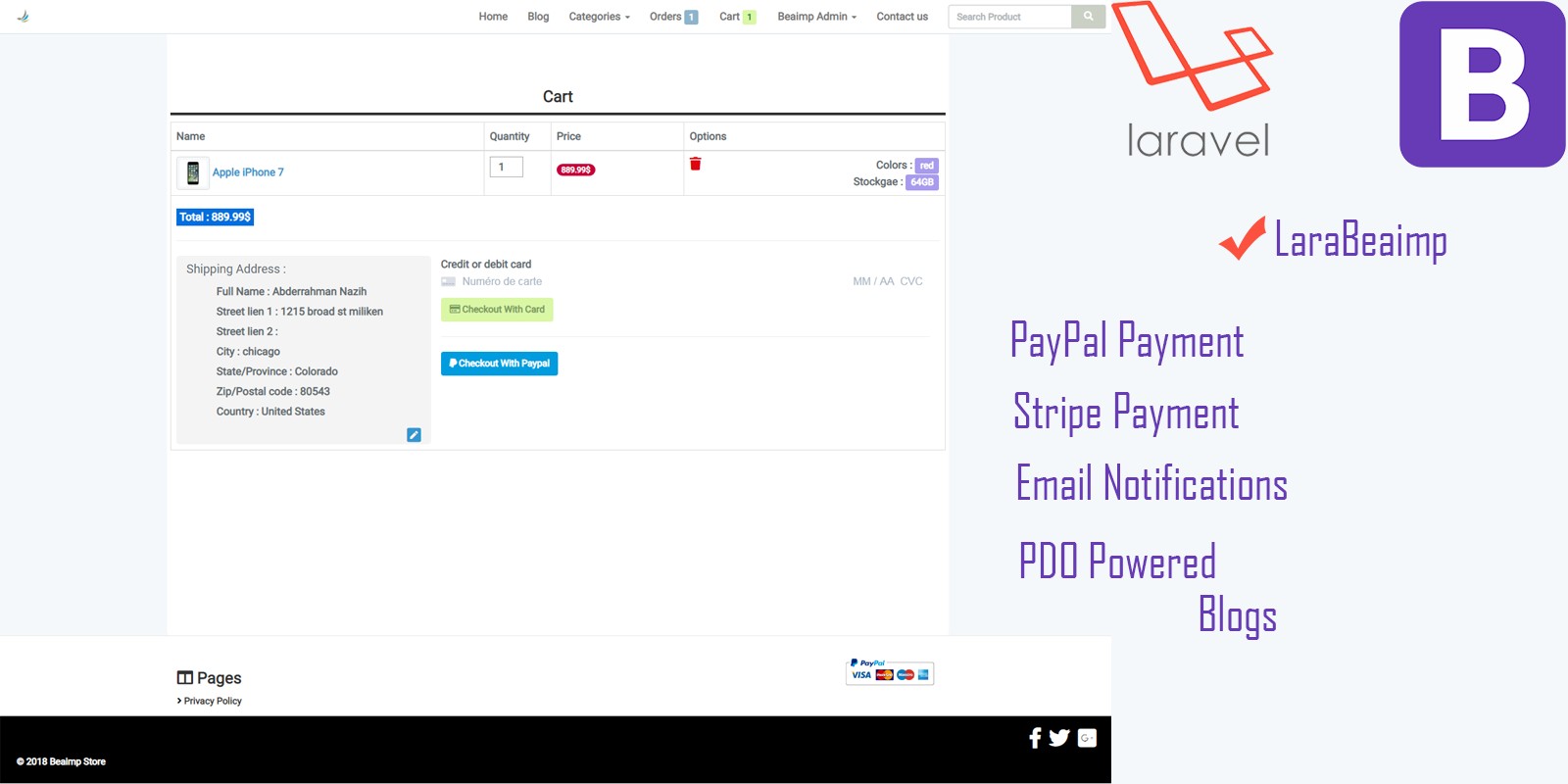Screen dimensions: 1568x784
Task: Open the Privacy Policy link
Action: tap(213, 701)
